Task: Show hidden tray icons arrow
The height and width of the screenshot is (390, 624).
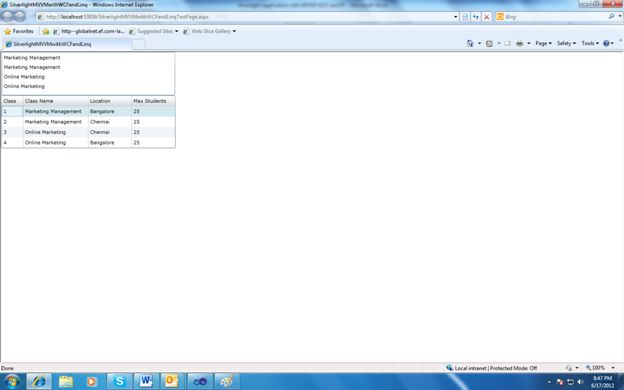Action: coord(549,382)
